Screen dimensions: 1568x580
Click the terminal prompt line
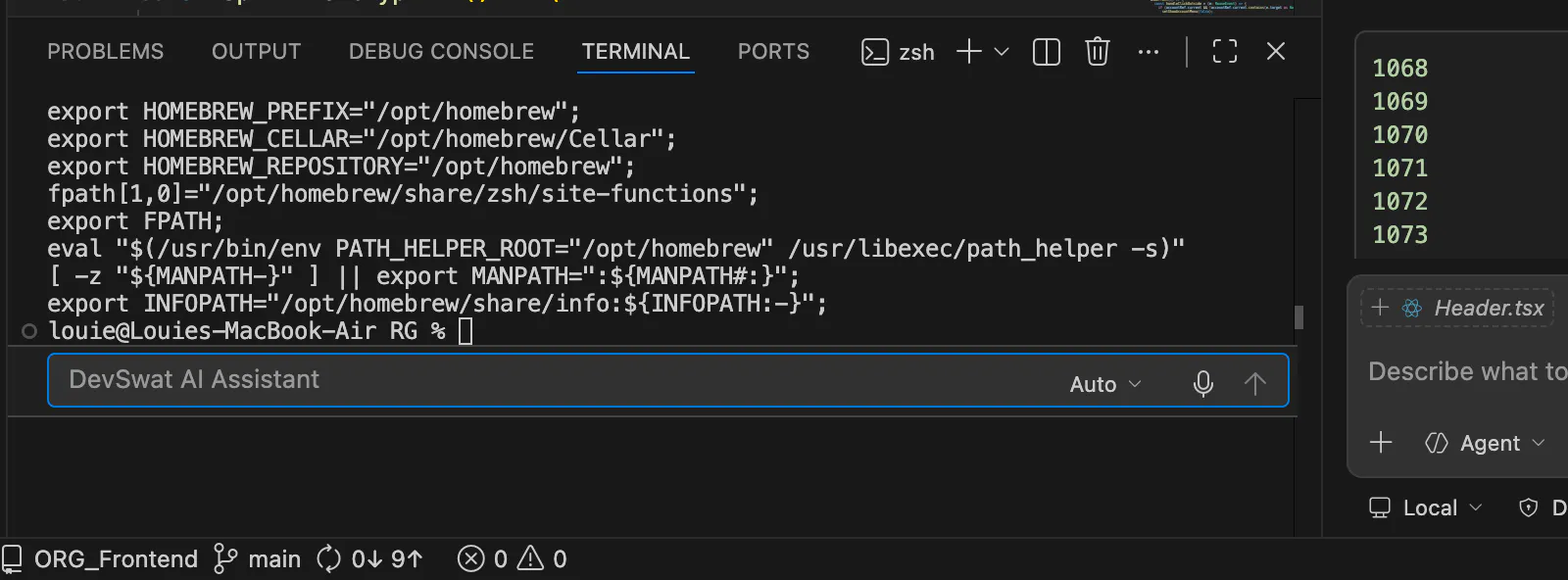point(261,331)
